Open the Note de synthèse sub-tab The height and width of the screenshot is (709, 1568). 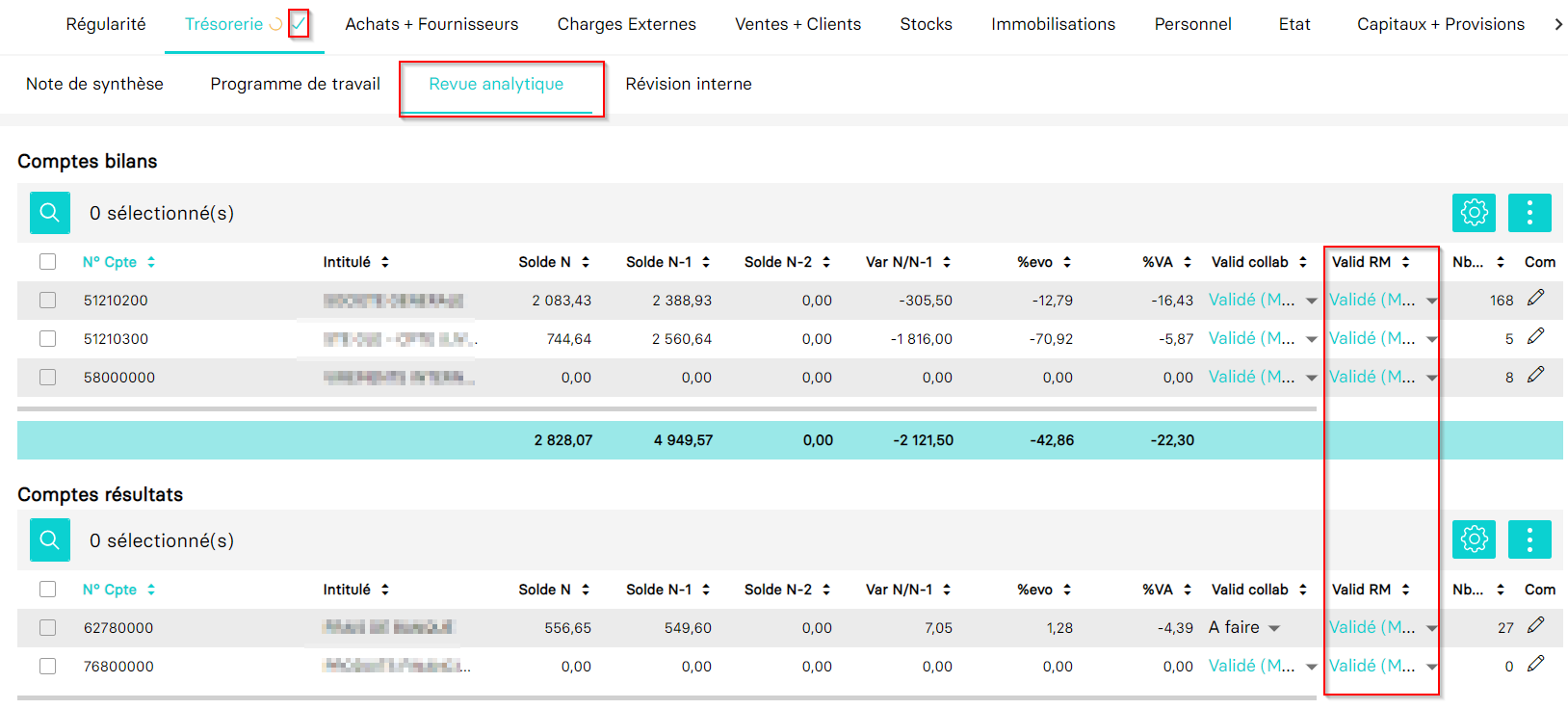pyautogui.click(x=94, y=84)
